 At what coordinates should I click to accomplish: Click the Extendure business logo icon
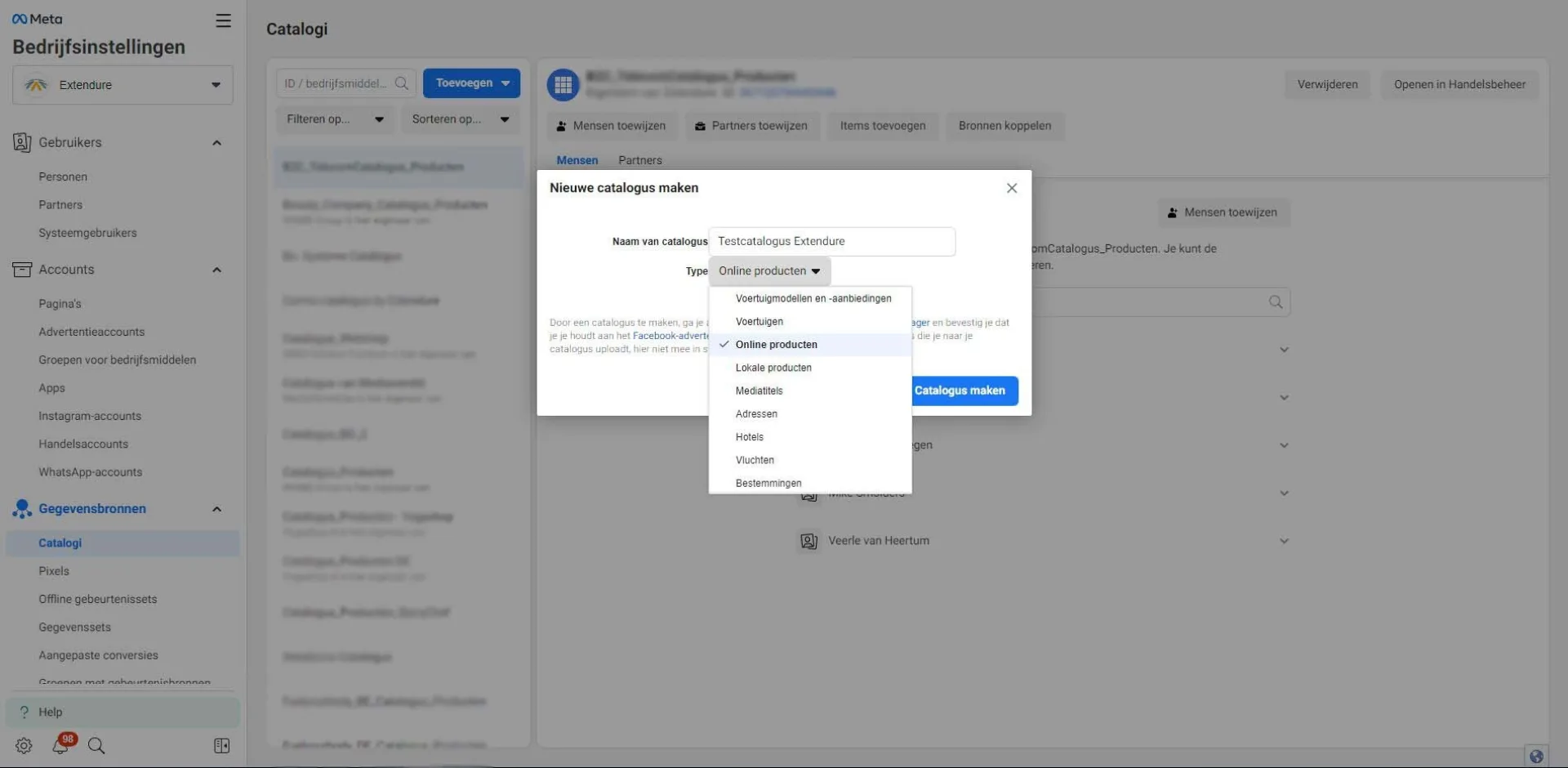36,85
